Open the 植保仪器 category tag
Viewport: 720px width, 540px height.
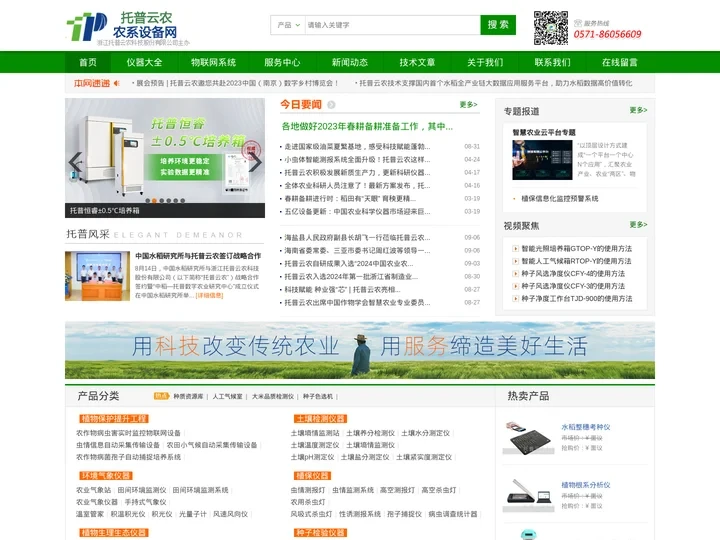click(x=313, y=476)
